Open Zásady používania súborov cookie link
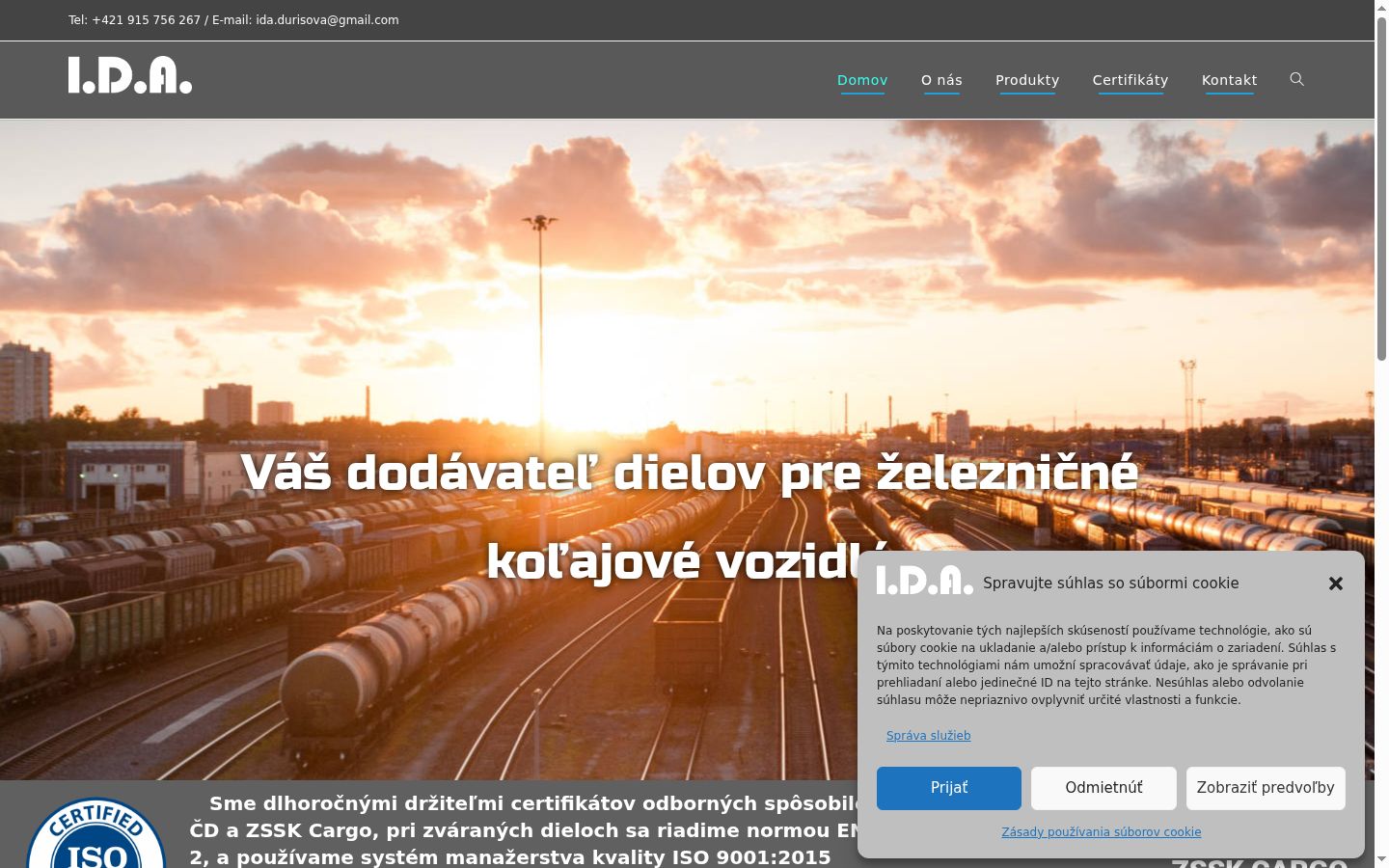 (x=1102, y=831)
